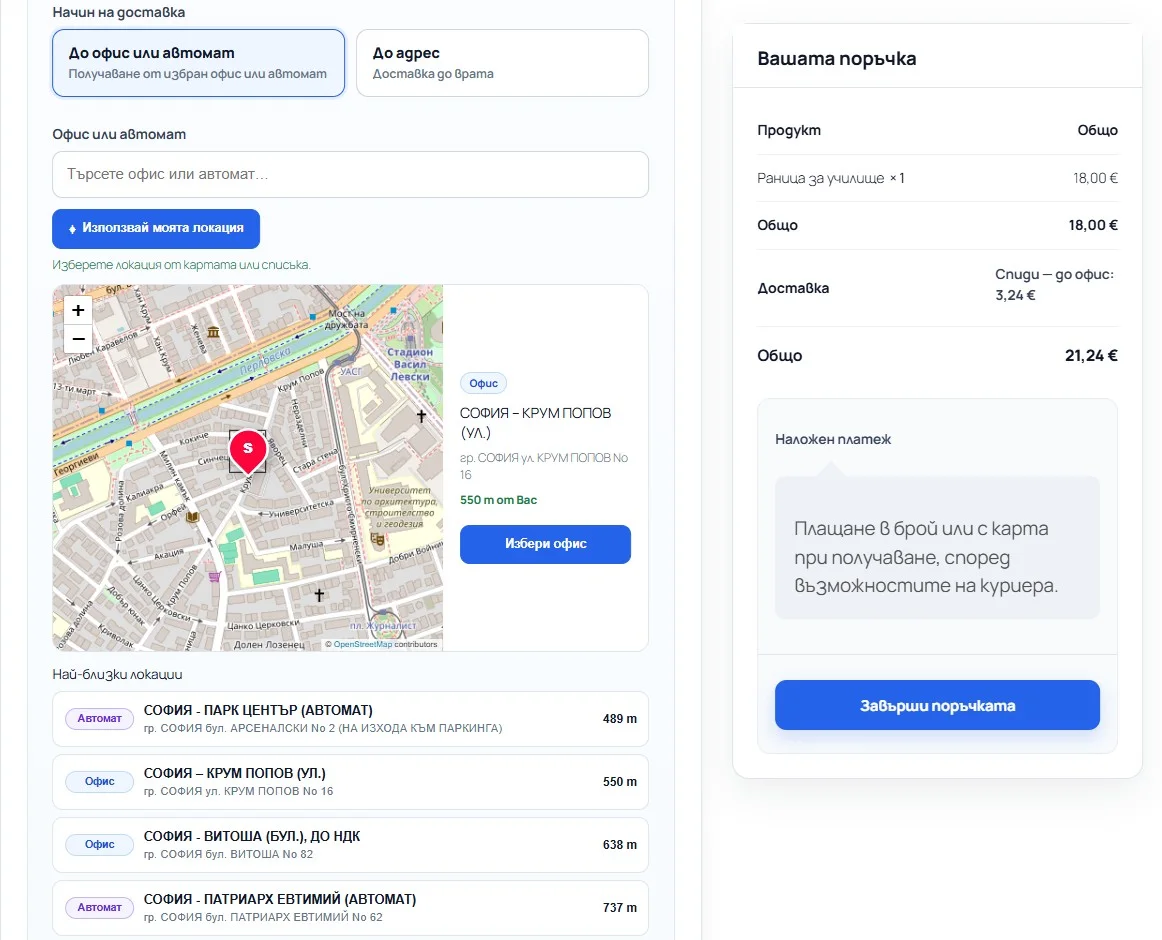Choose СОФИЯ - ПАРК ЦЕНТЪР (АВТОМАТ) location

coord(351,719)
